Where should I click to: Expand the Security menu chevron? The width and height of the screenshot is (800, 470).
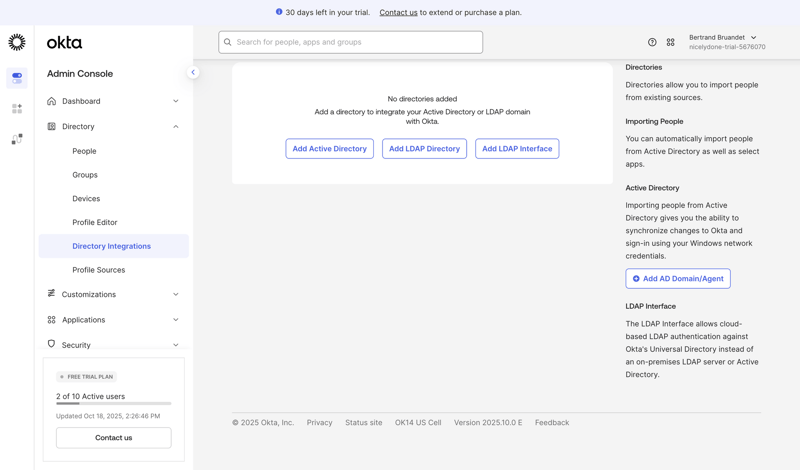pyautogui.click(x=176, y=345)
